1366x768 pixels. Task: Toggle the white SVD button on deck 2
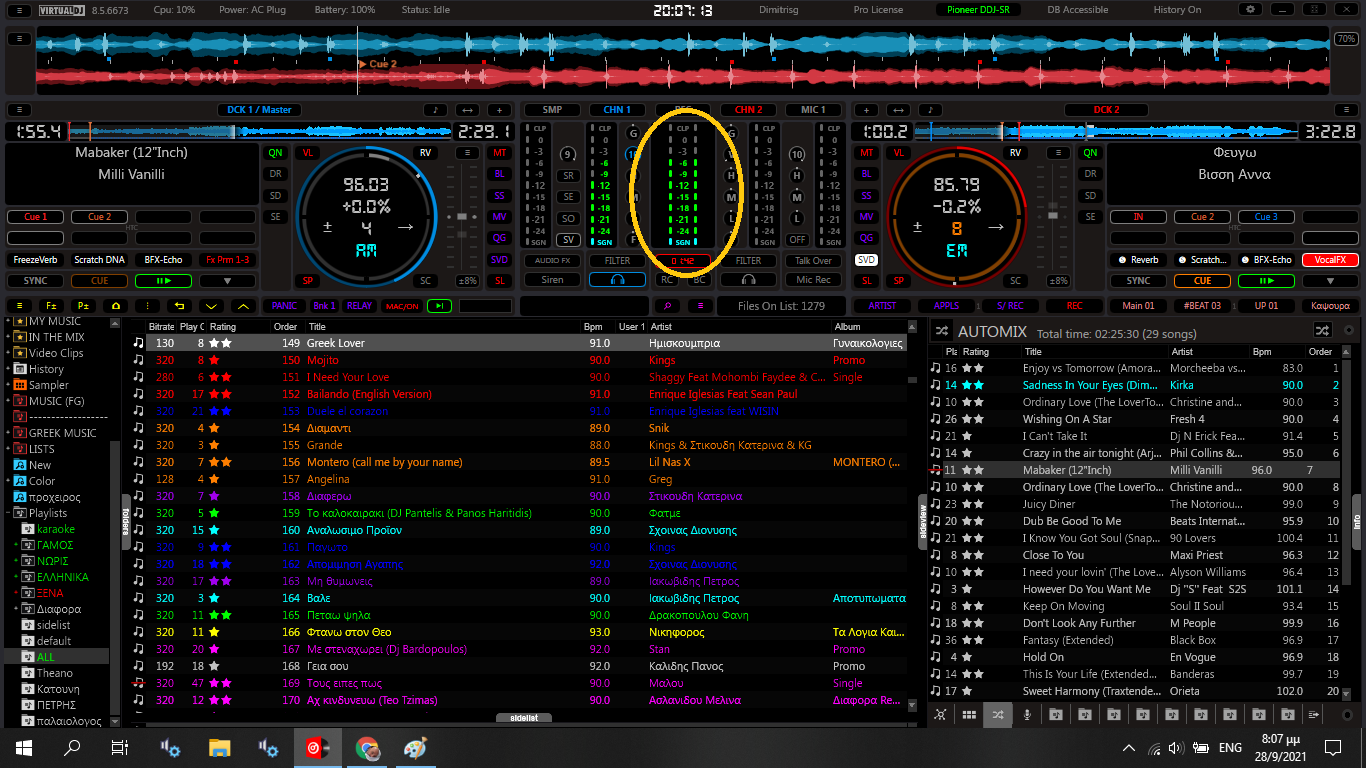866,260
